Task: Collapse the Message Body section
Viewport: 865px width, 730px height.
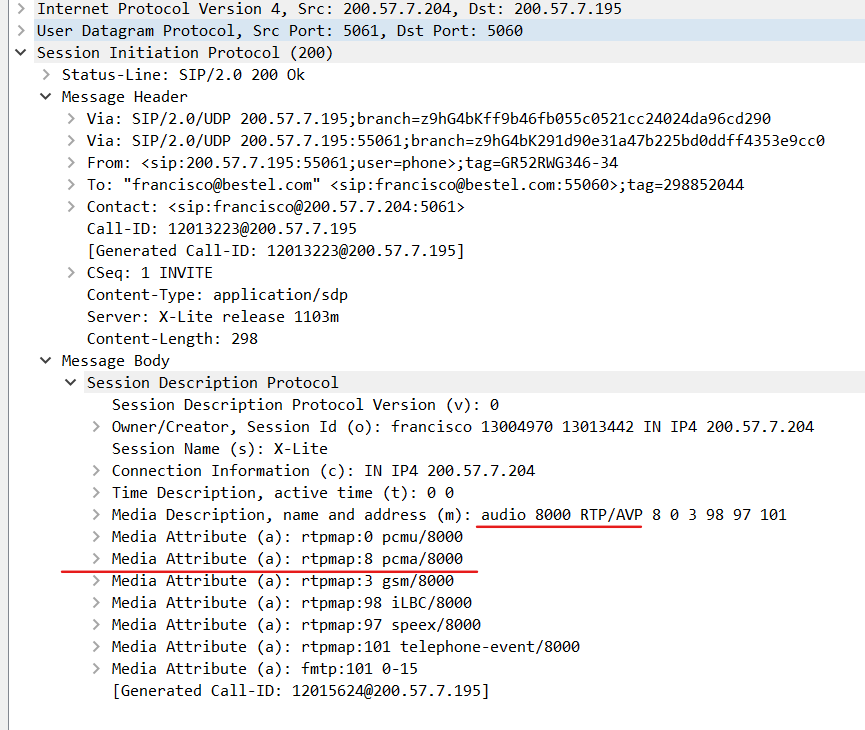Action: (46, 360)
